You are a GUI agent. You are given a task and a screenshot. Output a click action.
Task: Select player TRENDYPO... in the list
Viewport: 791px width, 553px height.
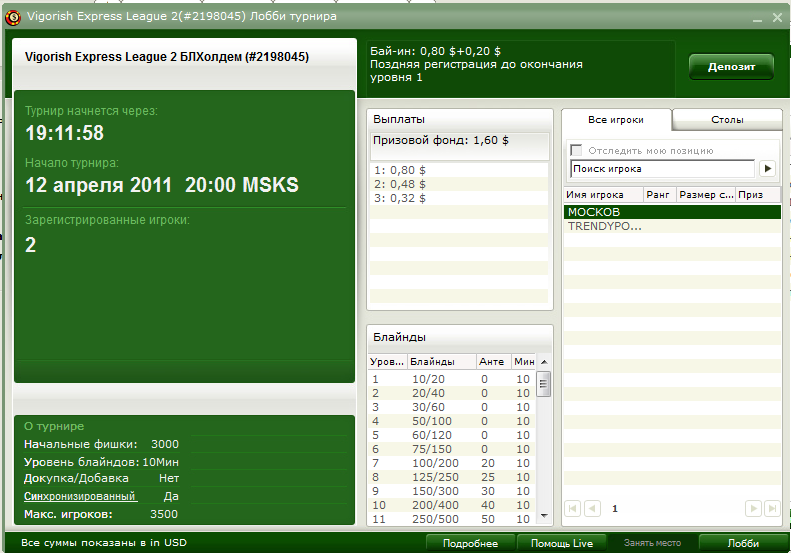coord(672,226)
